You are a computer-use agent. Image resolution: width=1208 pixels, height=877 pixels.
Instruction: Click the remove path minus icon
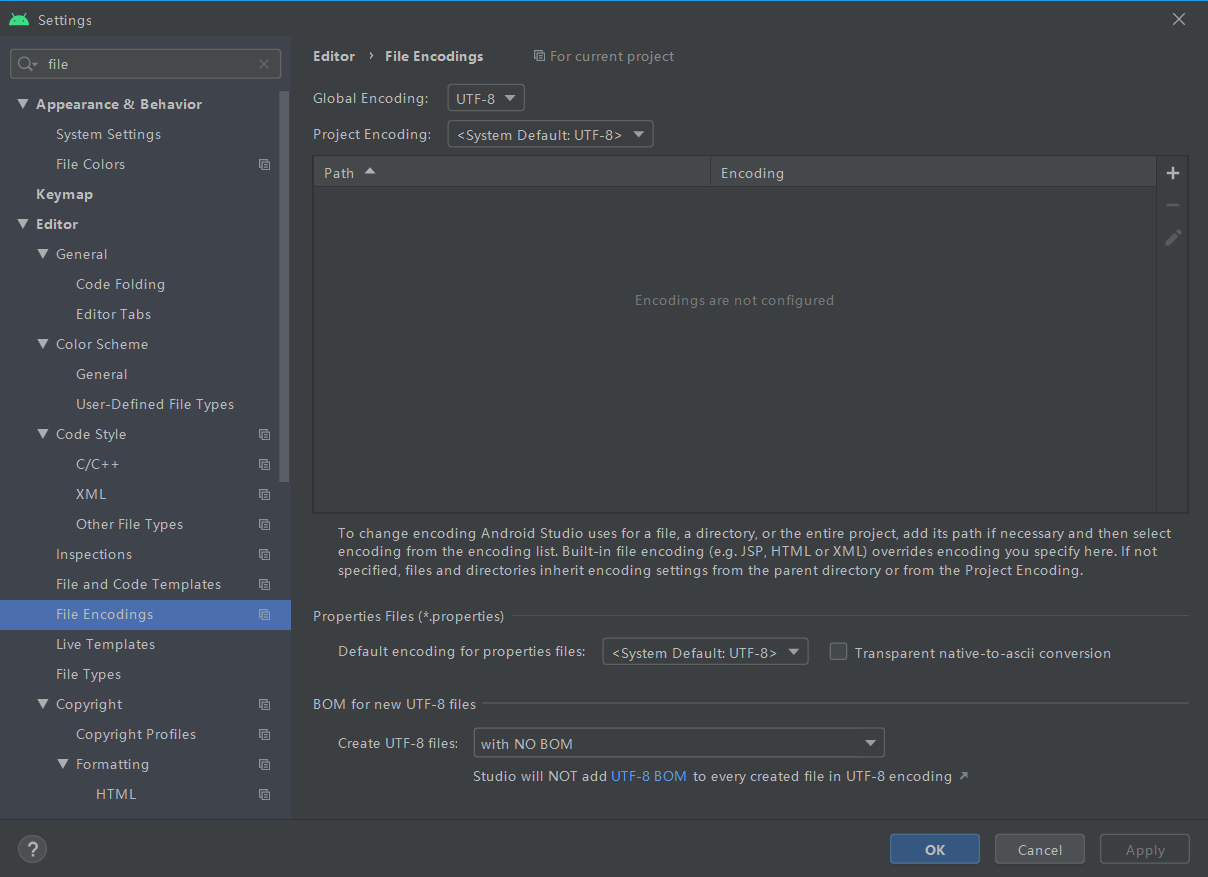pyautogui.click(x=1173, y=205)
